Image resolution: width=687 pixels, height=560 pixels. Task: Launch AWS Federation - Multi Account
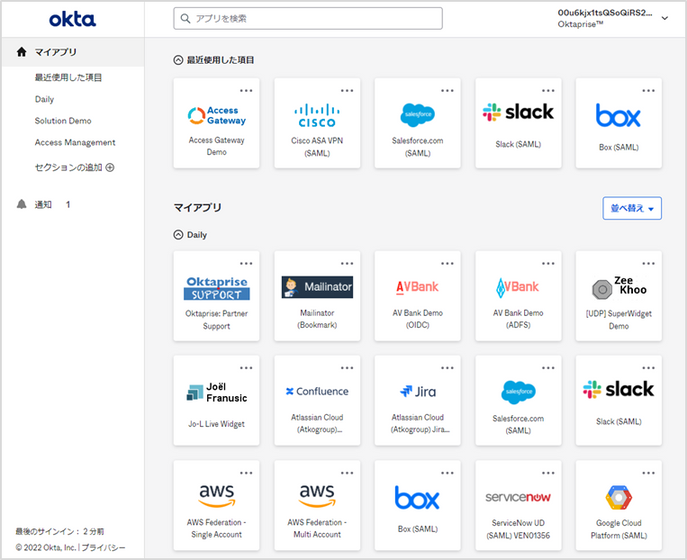317,505
